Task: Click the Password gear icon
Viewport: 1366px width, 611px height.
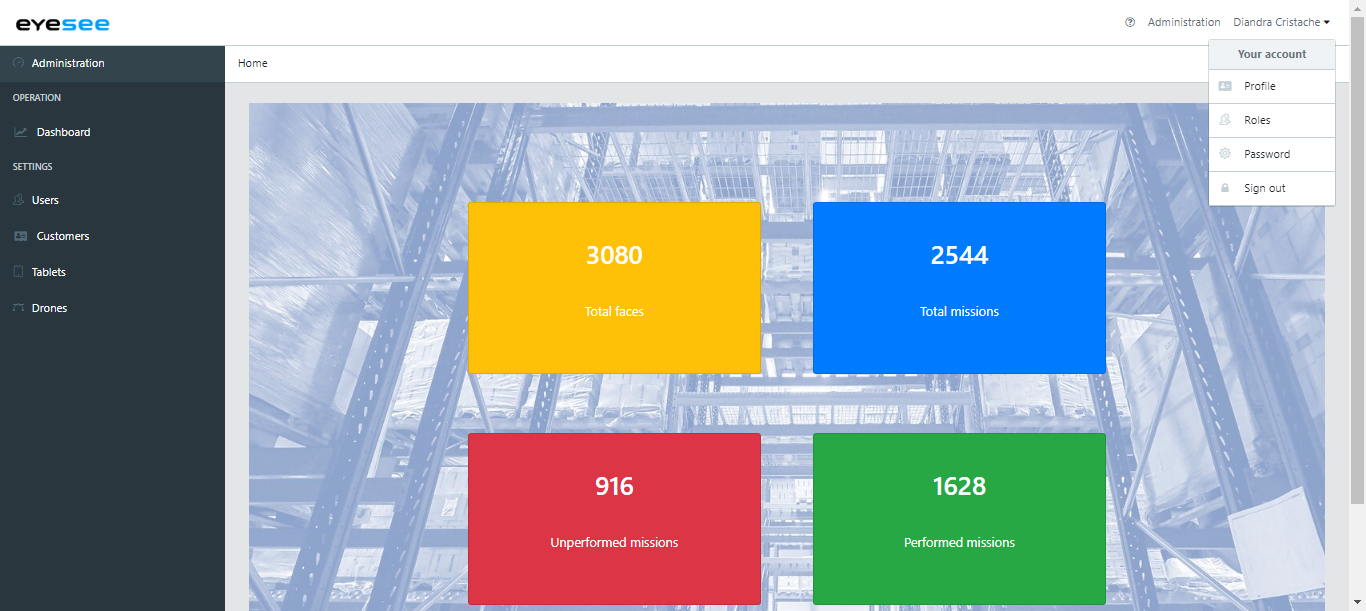Action: 1225,154
